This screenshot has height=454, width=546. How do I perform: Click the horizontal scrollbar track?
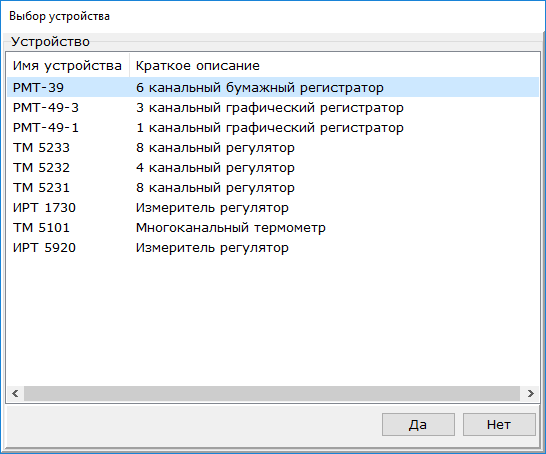pyautogui.click(x=272, y=394)
